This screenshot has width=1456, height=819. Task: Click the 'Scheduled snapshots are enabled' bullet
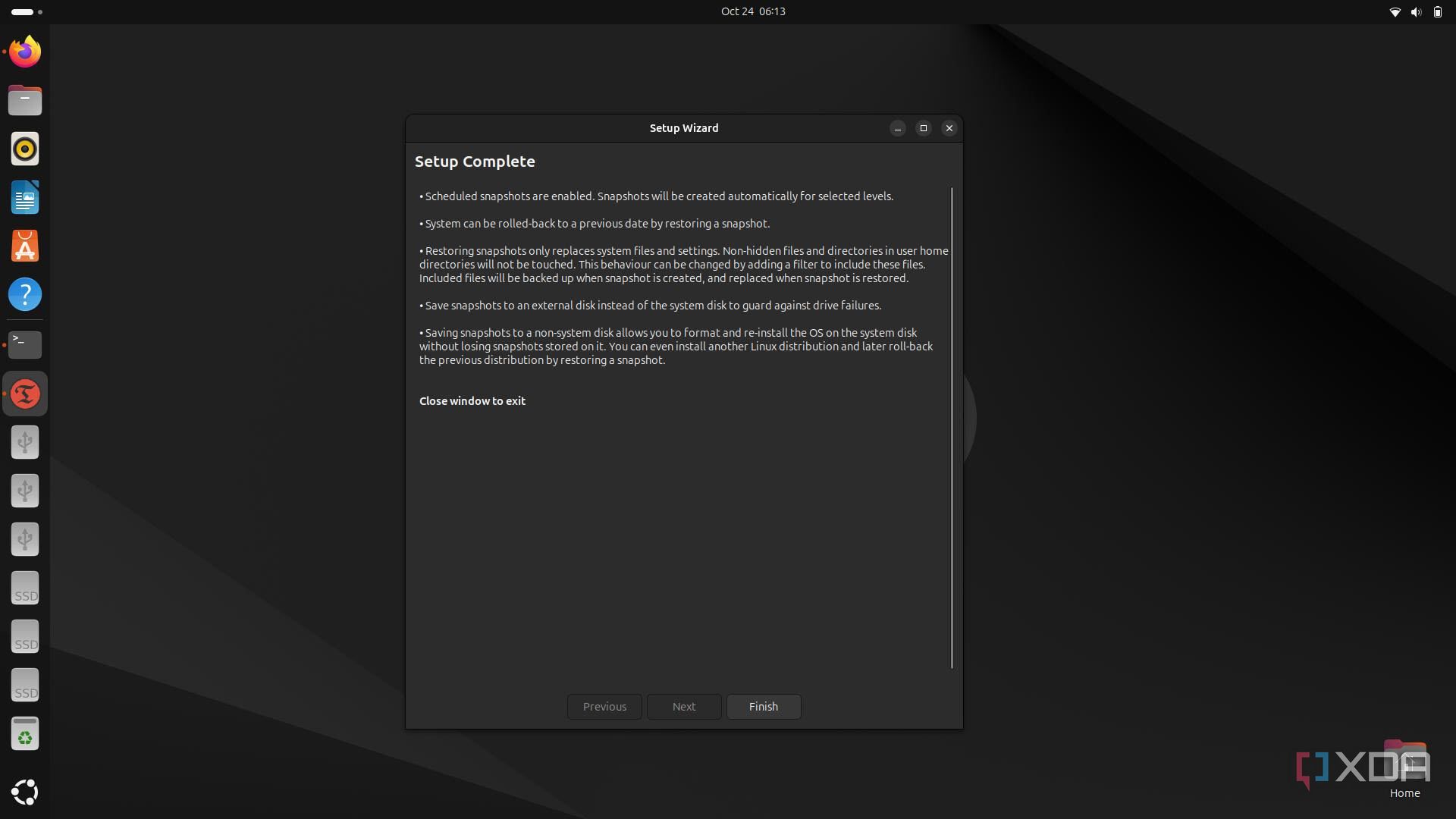click(657, 196)
